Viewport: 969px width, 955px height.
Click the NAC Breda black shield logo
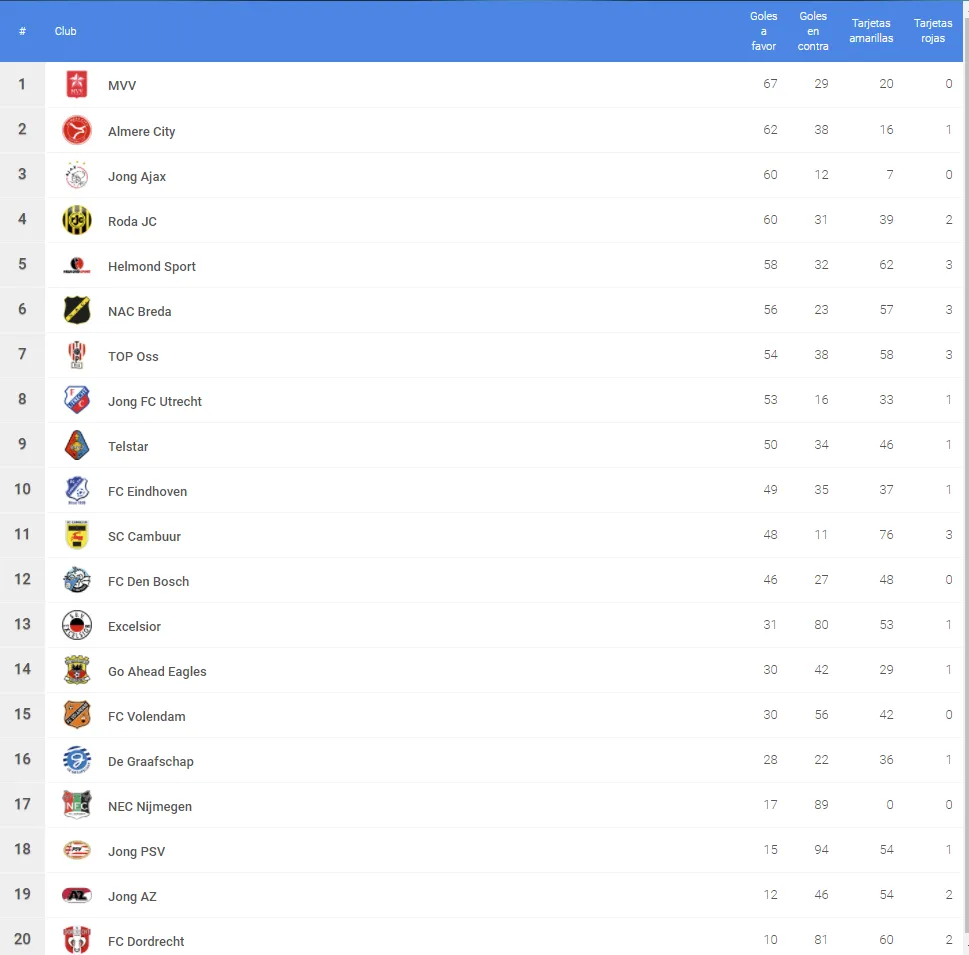coord(77,310)
